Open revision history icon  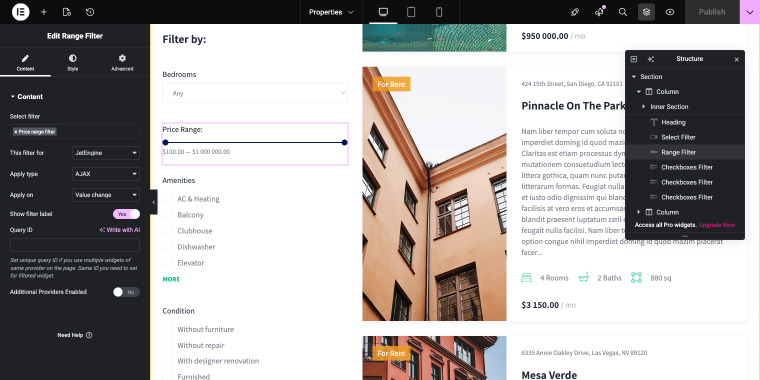coord(90,12)
